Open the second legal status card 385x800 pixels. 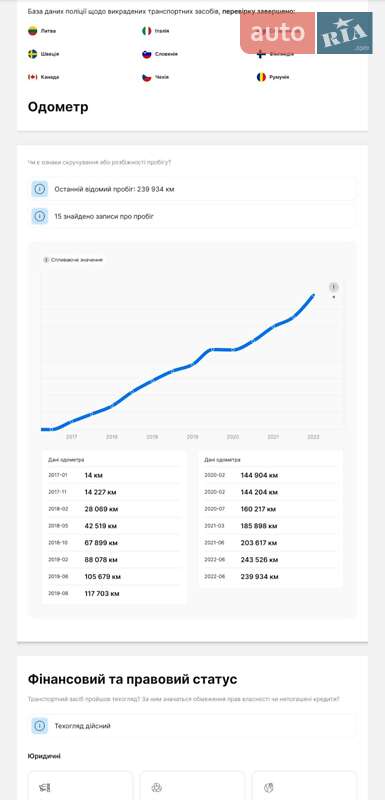tap(192, 785)
